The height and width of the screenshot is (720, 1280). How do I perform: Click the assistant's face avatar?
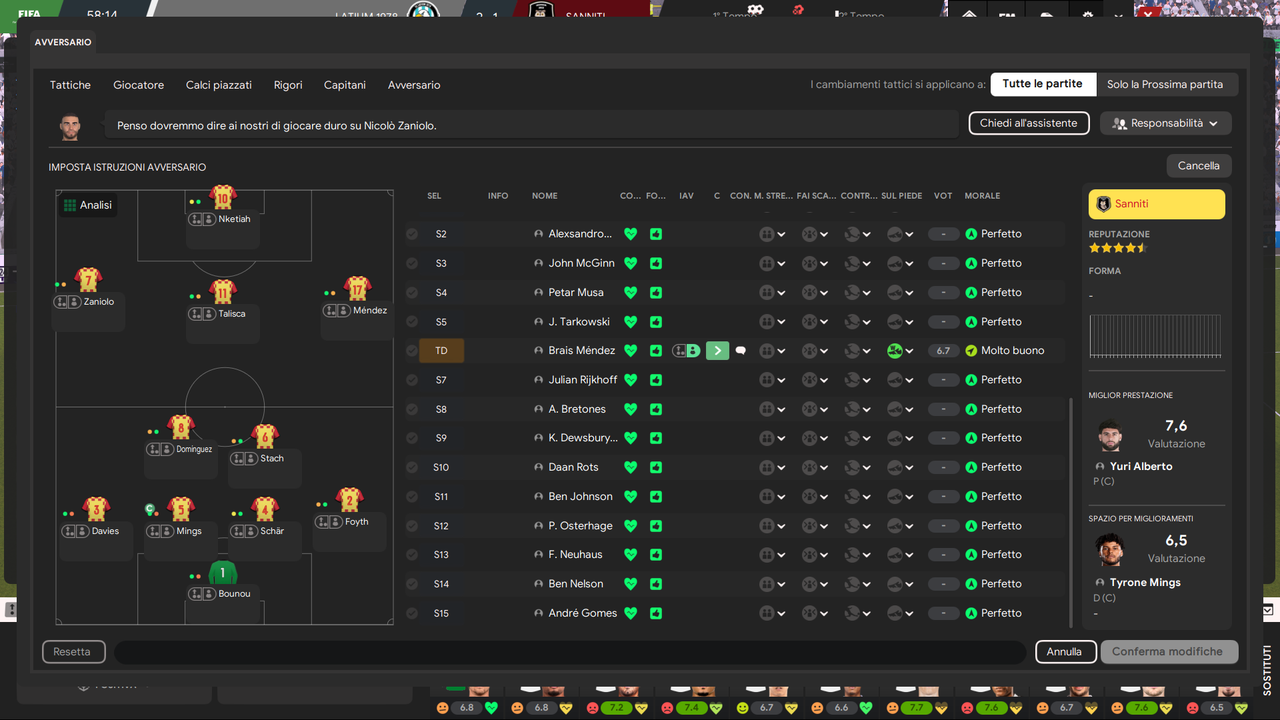coord(69,127)
